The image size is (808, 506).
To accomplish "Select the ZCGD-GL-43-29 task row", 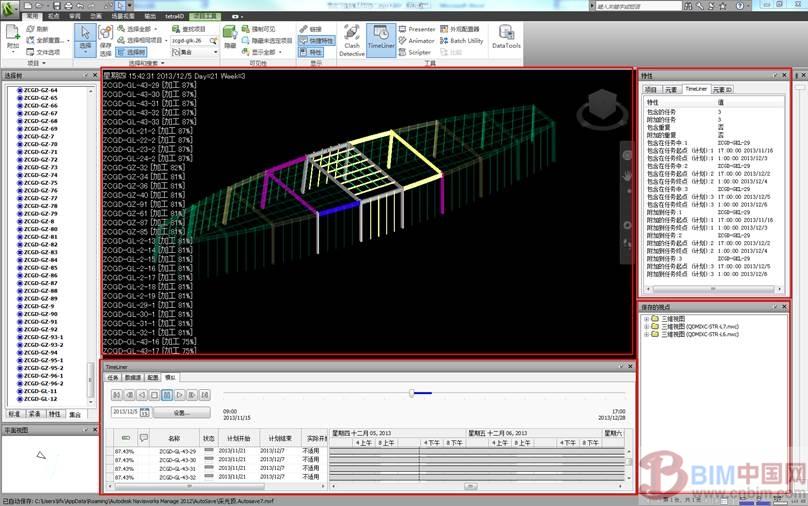I will [176, 451].
